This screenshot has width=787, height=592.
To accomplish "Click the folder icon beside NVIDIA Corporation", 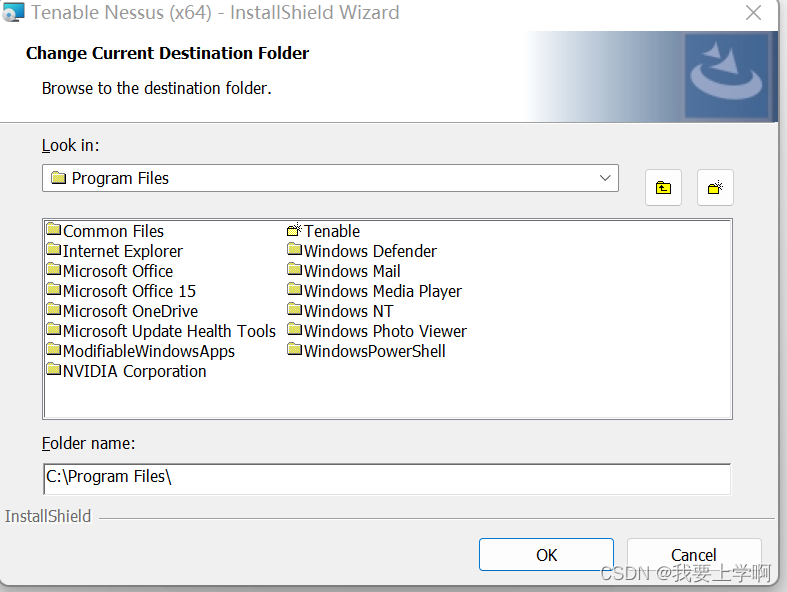I will pos(54,370).
